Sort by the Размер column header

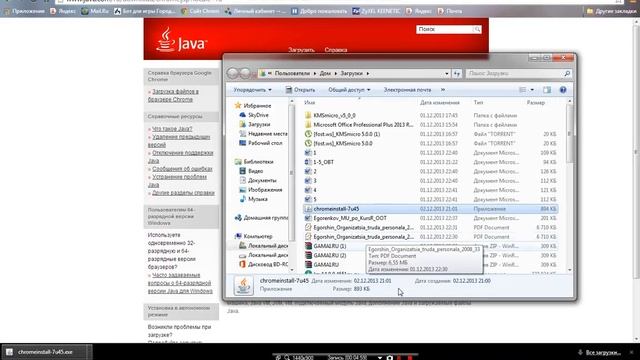536,103
